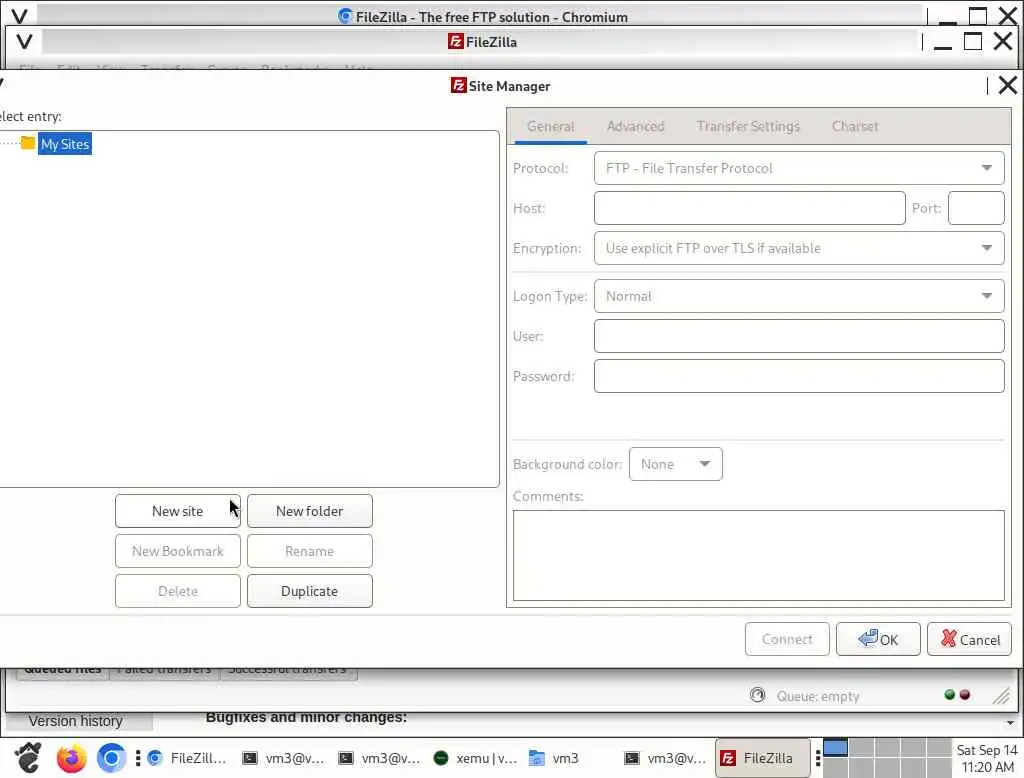Open the FileZilla window menu button
The image size is (1024, 778).
tap(24, 41)
